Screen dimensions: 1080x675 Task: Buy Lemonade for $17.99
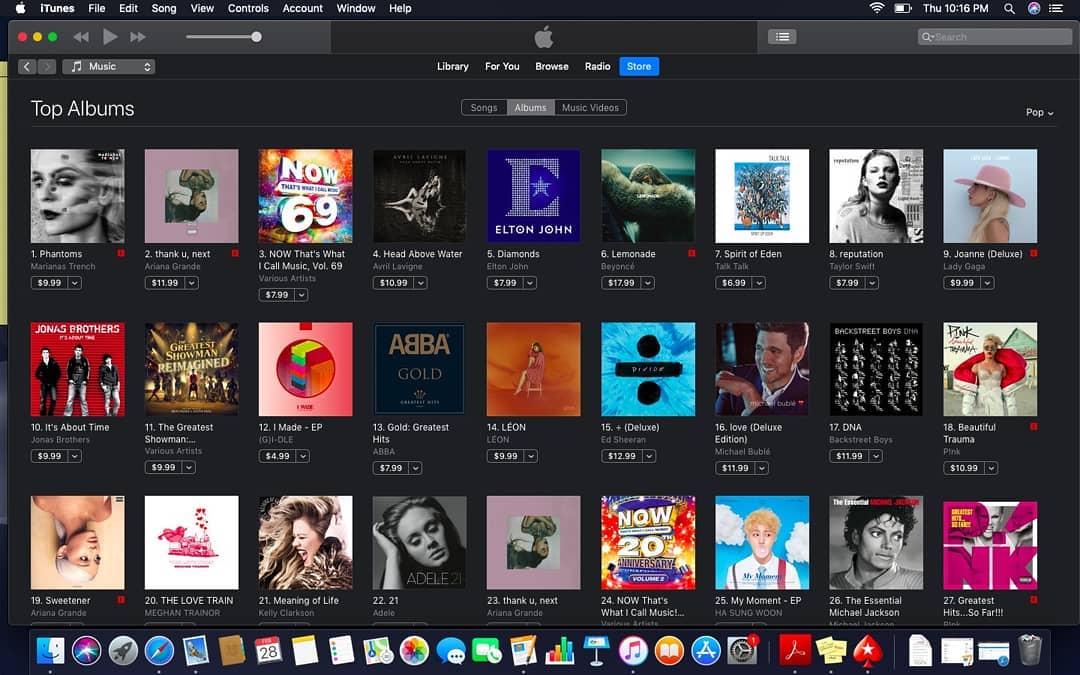(x=621, y=283)
